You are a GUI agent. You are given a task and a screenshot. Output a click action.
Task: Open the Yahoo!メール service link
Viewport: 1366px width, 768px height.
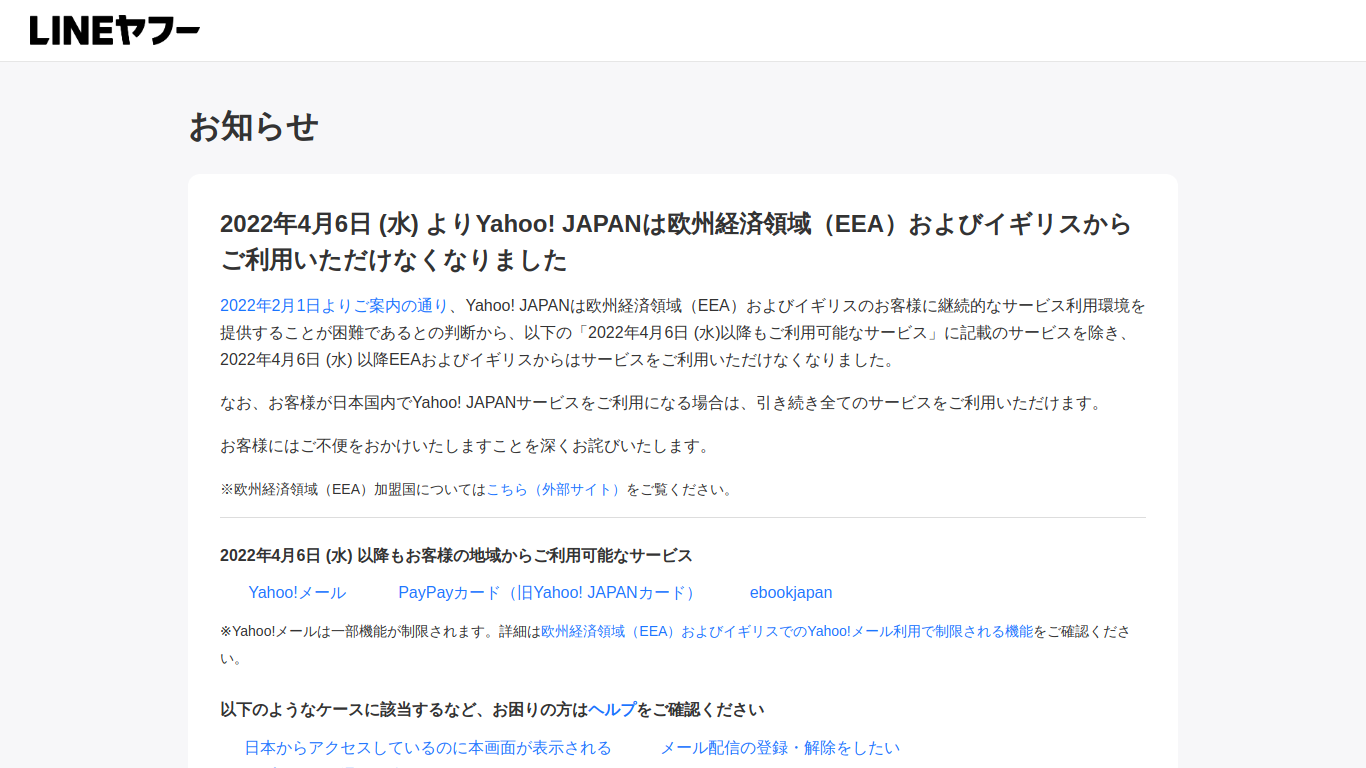click(297, 593)
